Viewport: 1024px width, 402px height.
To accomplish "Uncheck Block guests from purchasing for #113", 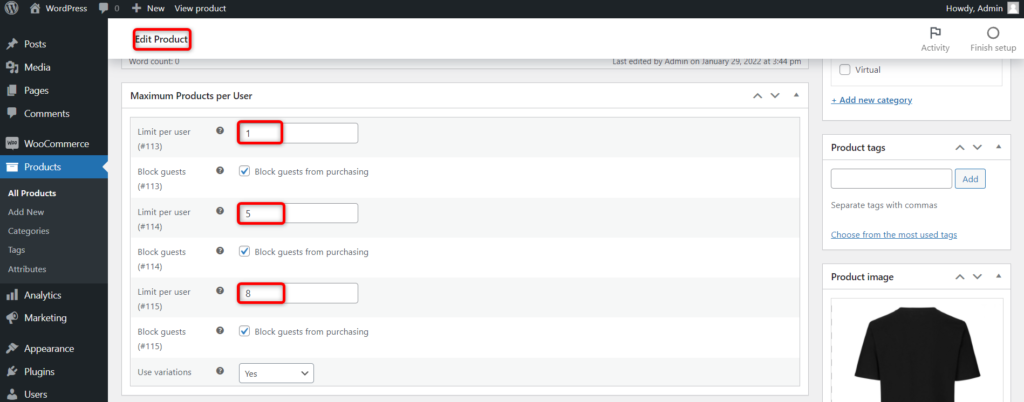I will [x=245, y=172].
